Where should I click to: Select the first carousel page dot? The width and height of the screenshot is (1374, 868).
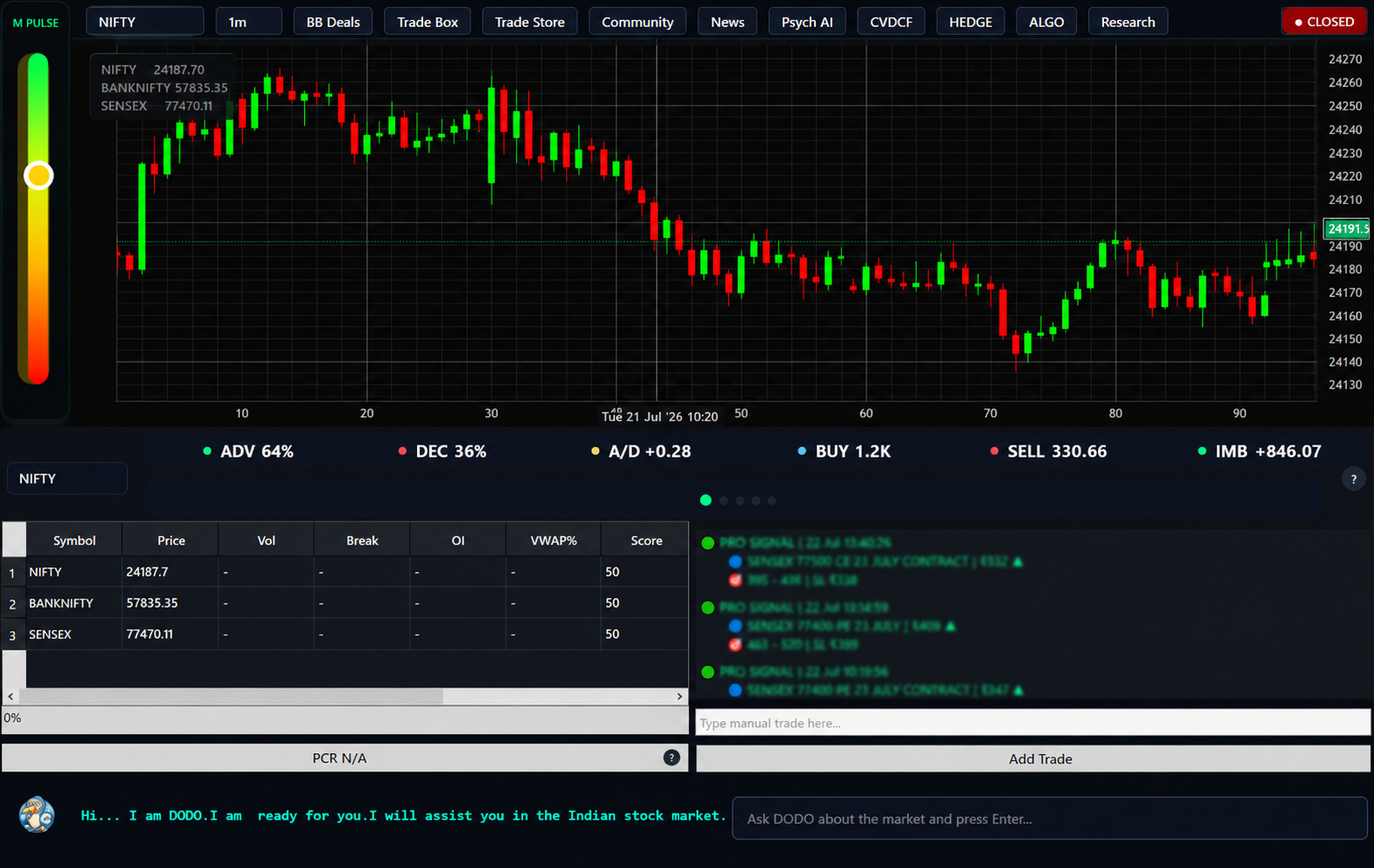[x=706, y=500]
